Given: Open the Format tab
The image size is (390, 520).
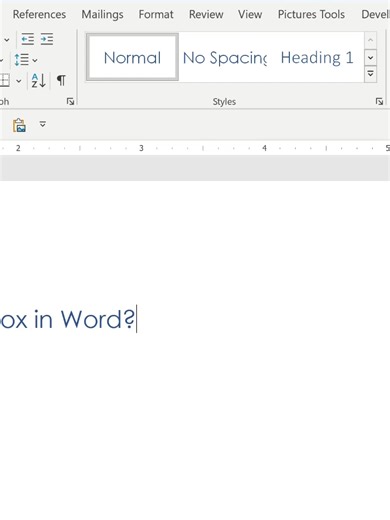Looking at the screenshot, I should (156, 14).
